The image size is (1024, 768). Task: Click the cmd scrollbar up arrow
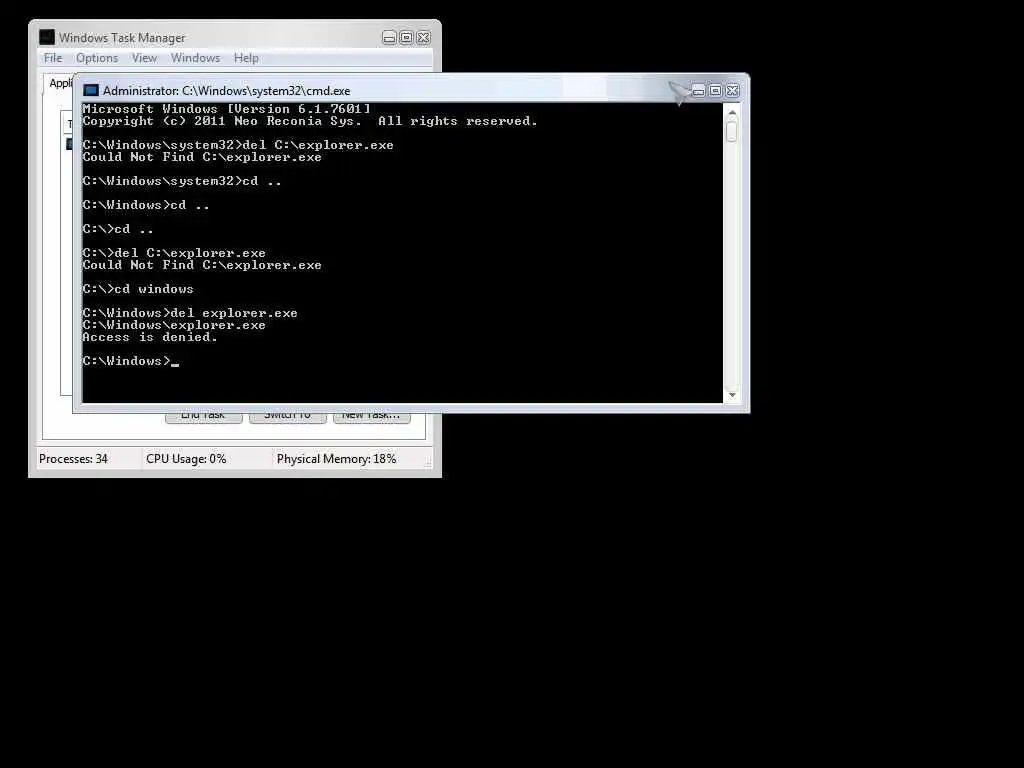point(731,113)
